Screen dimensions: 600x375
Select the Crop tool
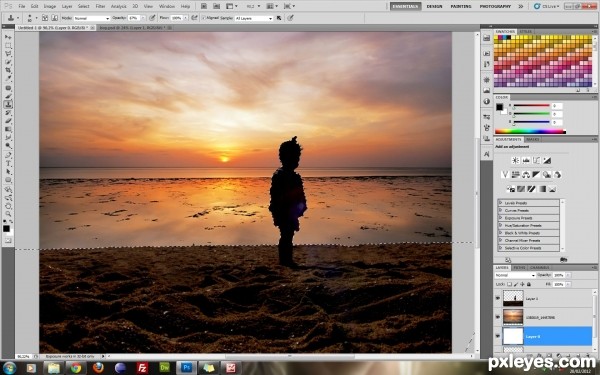coord(8,70)
